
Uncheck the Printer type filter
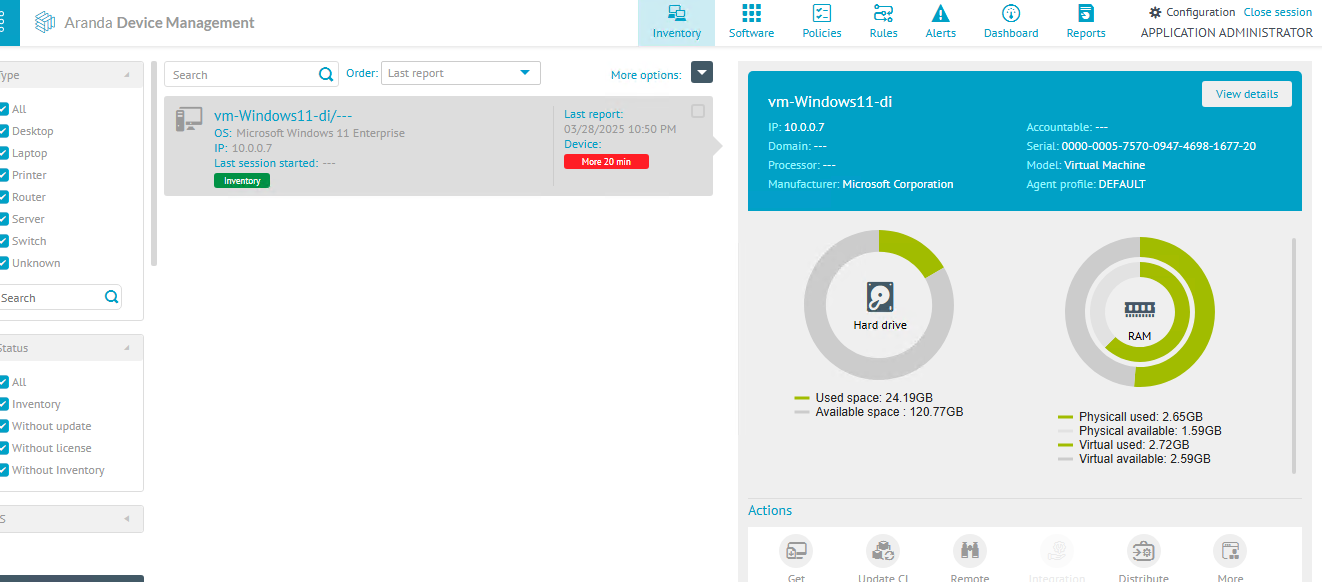pyautogui.click(x=4, y=175)
